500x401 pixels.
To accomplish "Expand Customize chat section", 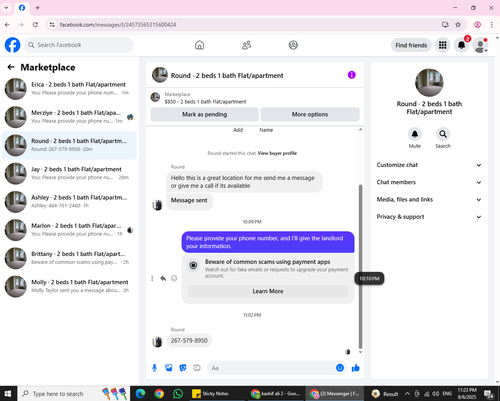I will click(x=429, y=165).
